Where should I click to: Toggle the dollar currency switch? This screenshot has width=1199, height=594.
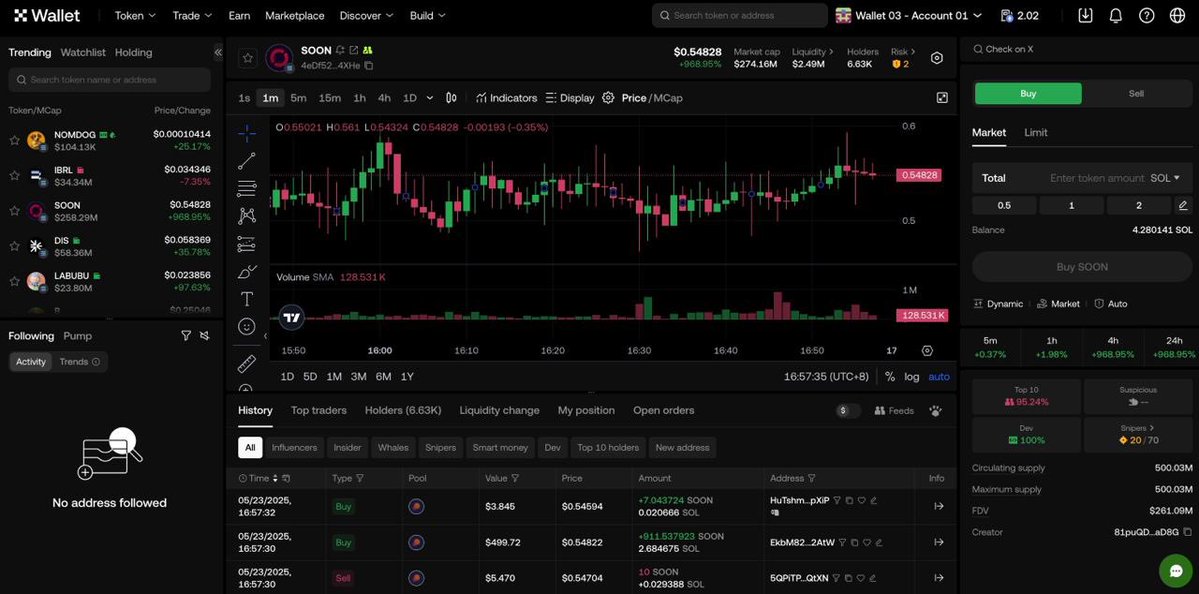point(848,411)
